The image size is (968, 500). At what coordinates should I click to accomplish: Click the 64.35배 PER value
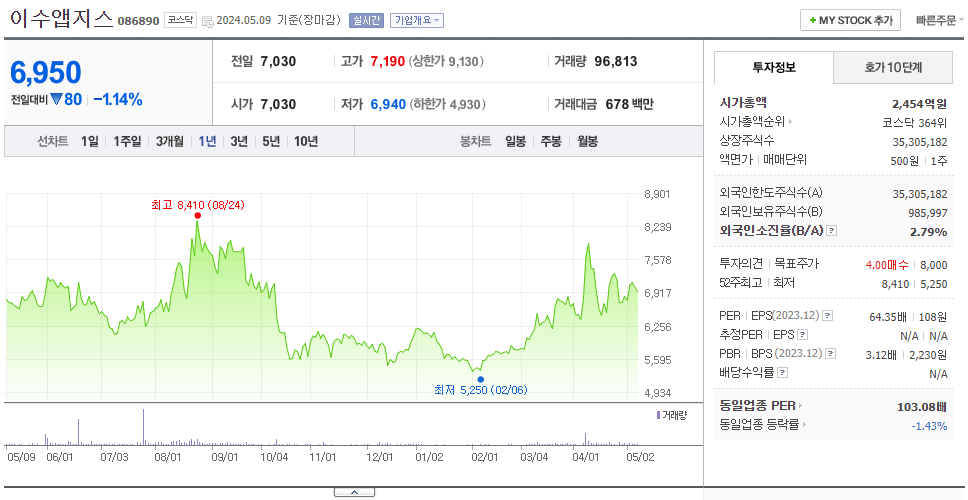(888, 317)
